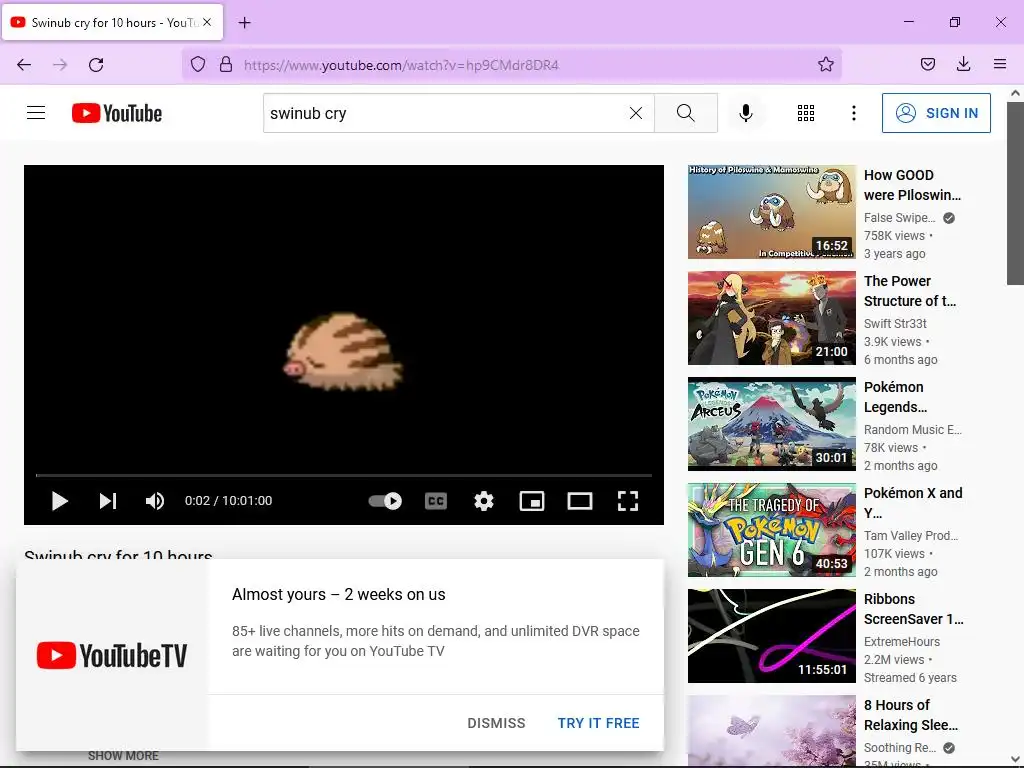Click the scrollbar up arrow
Image resolution: width=1024 pixels, height=768 pixels.
(1016, 93)
